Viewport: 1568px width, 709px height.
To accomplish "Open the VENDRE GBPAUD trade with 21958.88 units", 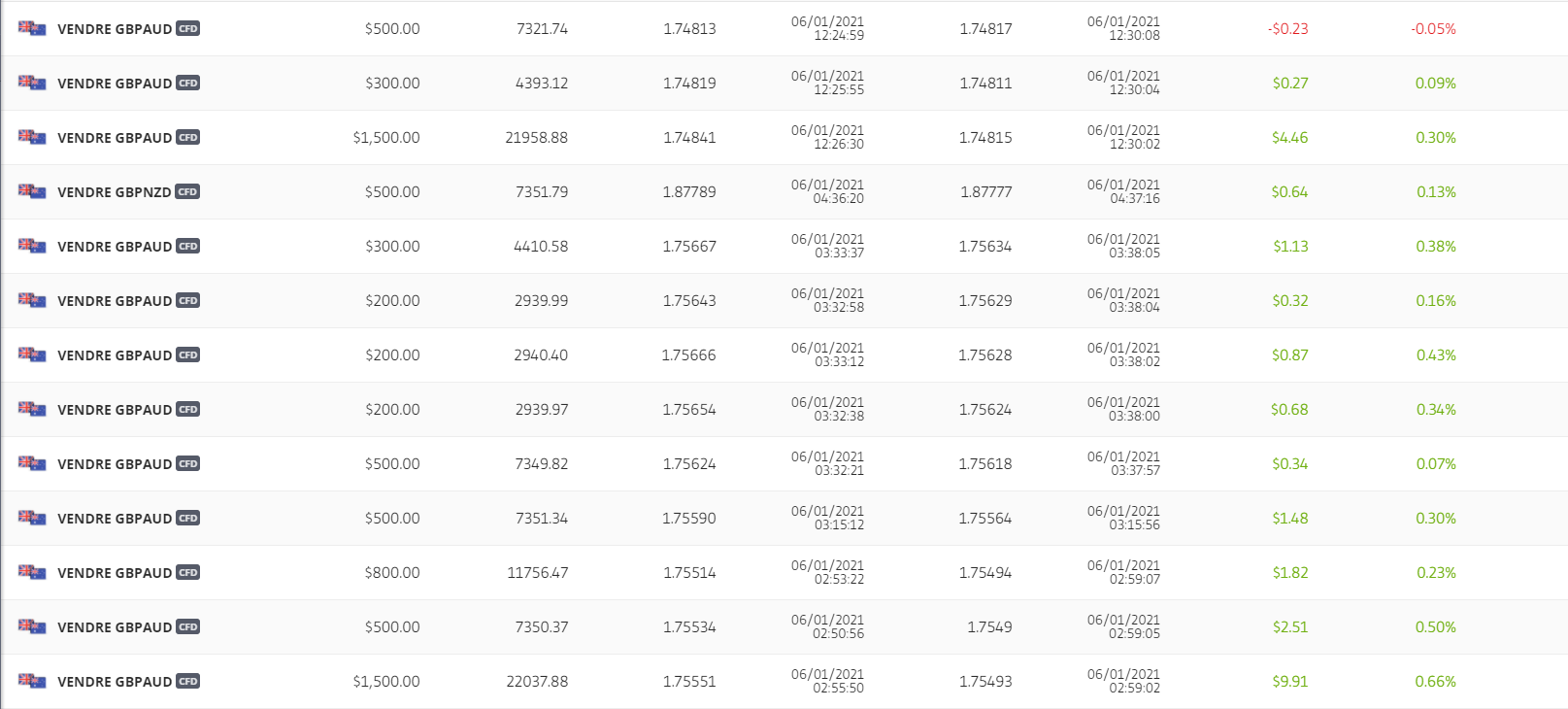I will [114, 138].
